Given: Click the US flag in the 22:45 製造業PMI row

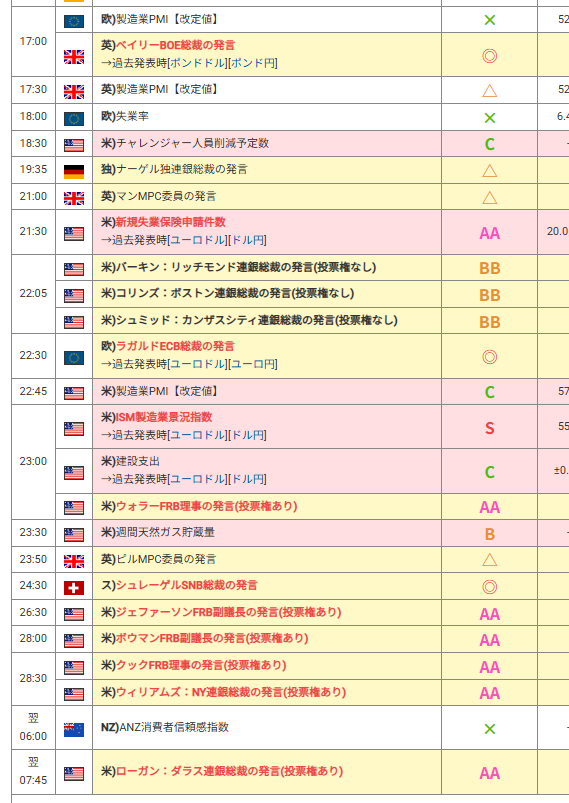Looking at the screenshot, I should click(x=74, y=393).
